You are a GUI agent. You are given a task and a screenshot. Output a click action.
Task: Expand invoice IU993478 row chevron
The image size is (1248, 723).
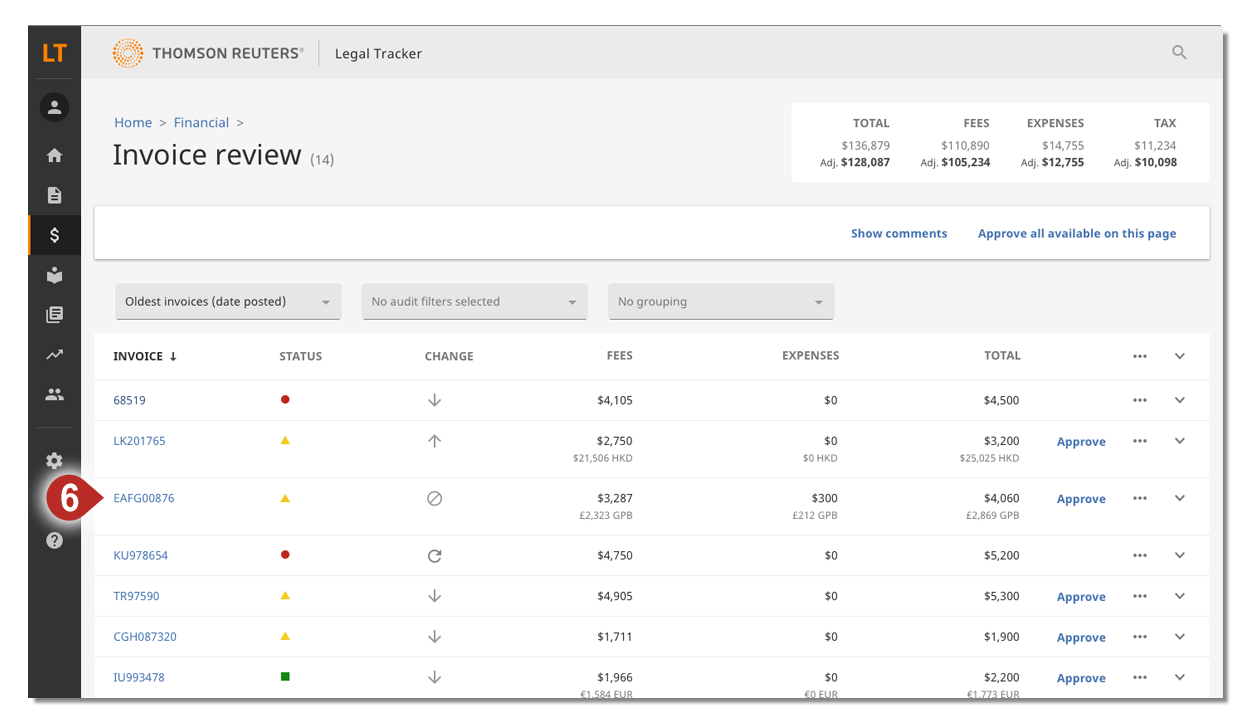pos(1180,677)
